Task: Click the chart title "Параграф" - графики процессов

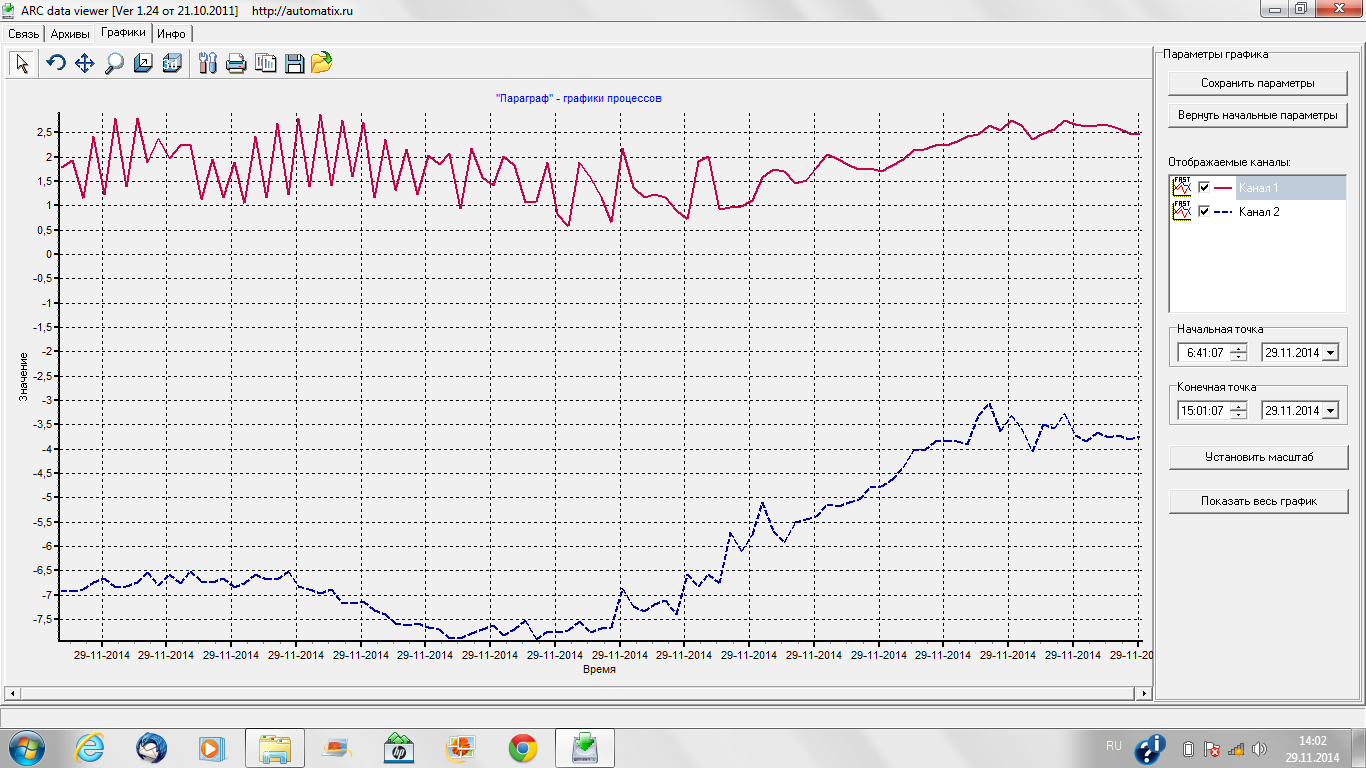Action: point(578,98)
